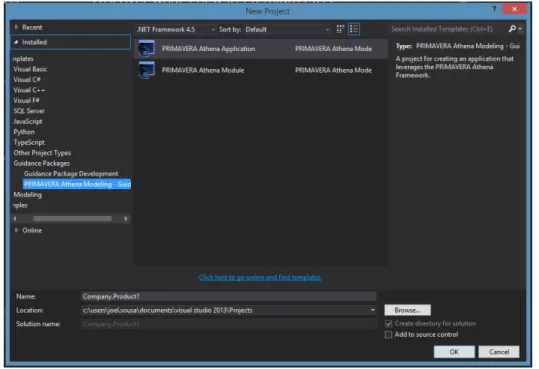
Task: Select Guidance Package Development node
Action: (71, 174)
